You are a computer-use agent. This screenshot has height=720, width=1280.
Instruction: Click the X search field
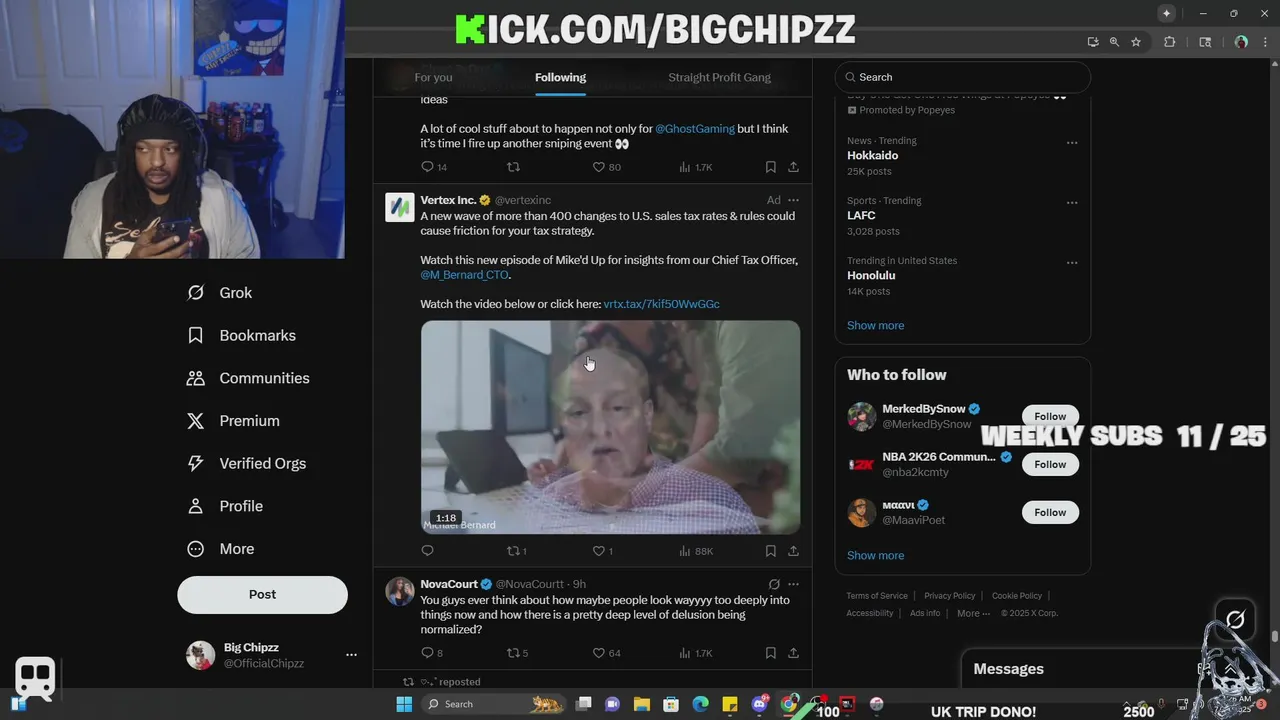(x=963, y=77)
